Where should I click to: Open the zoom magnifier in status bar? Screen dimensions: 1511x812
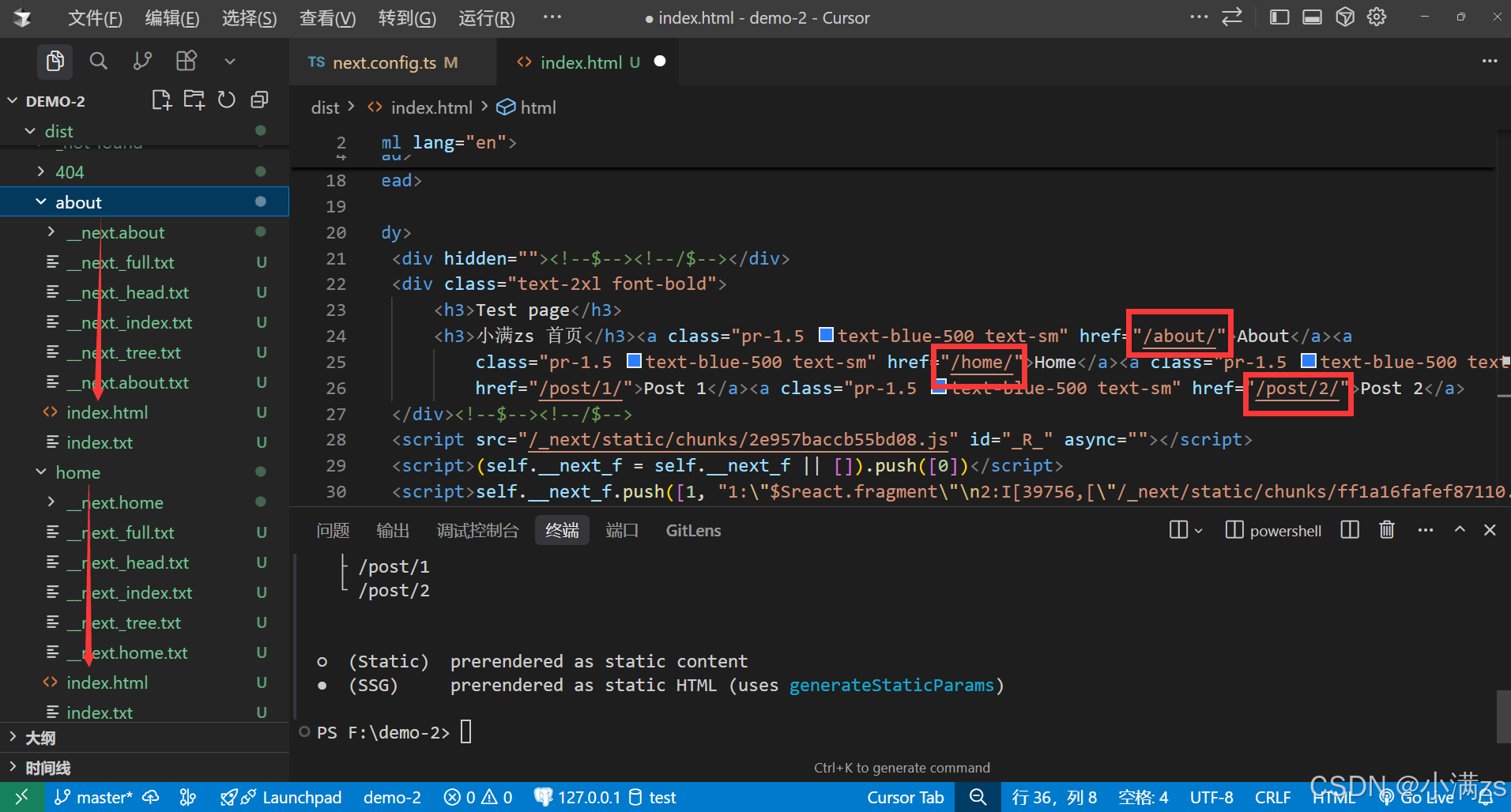coord(978,798)
